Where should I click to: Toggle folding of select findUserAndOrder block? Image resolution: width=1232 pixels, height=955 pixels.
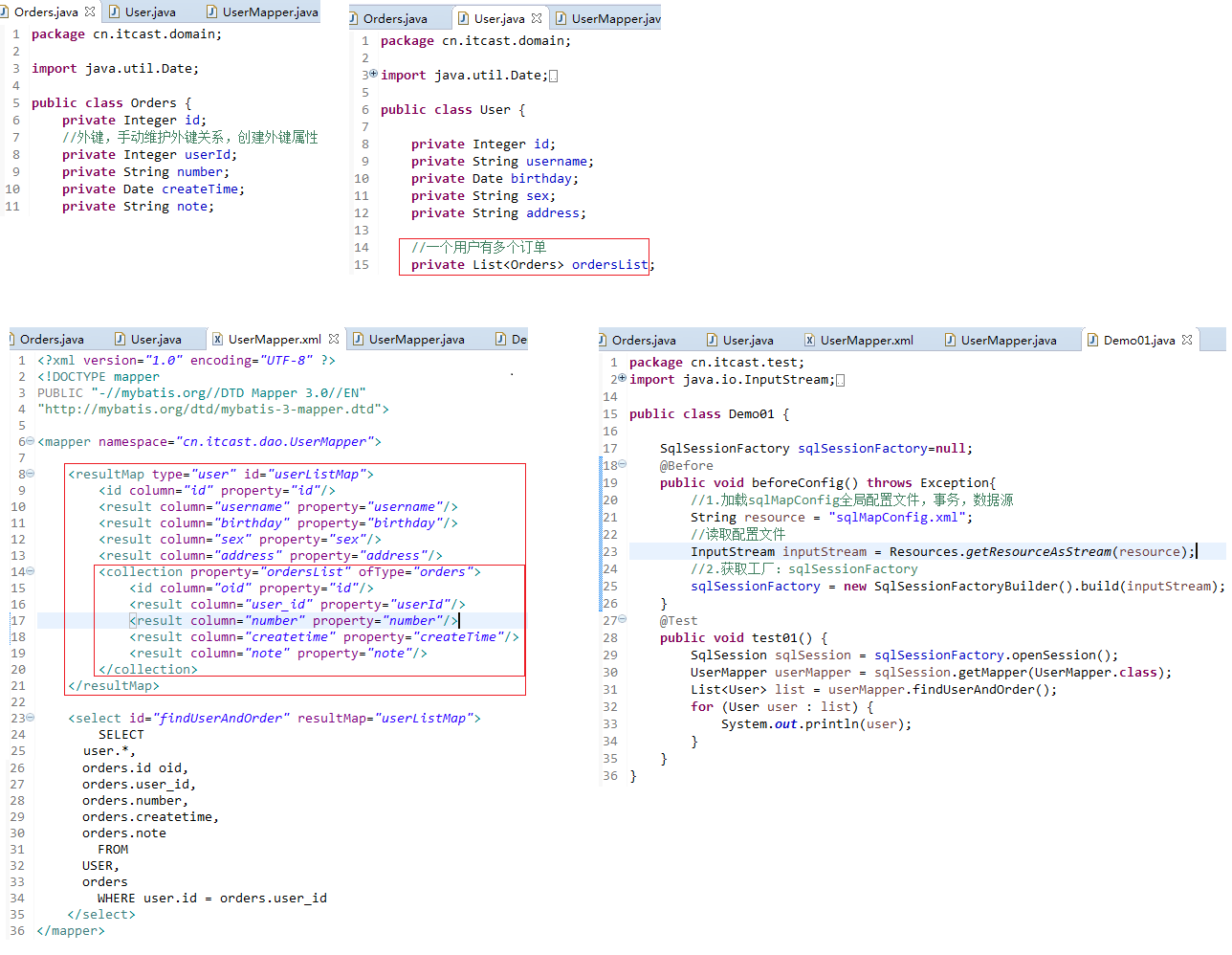coord(31,718)
